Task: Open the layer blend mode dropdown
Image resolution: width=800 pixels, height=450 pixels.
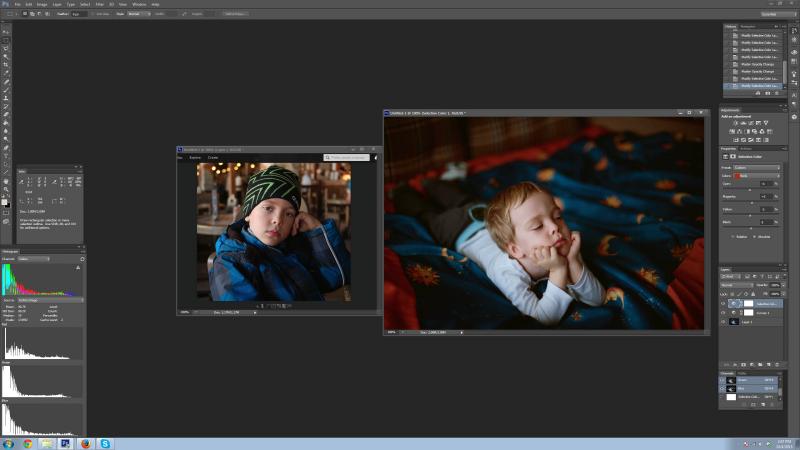Action: click(x=736, y=285)
